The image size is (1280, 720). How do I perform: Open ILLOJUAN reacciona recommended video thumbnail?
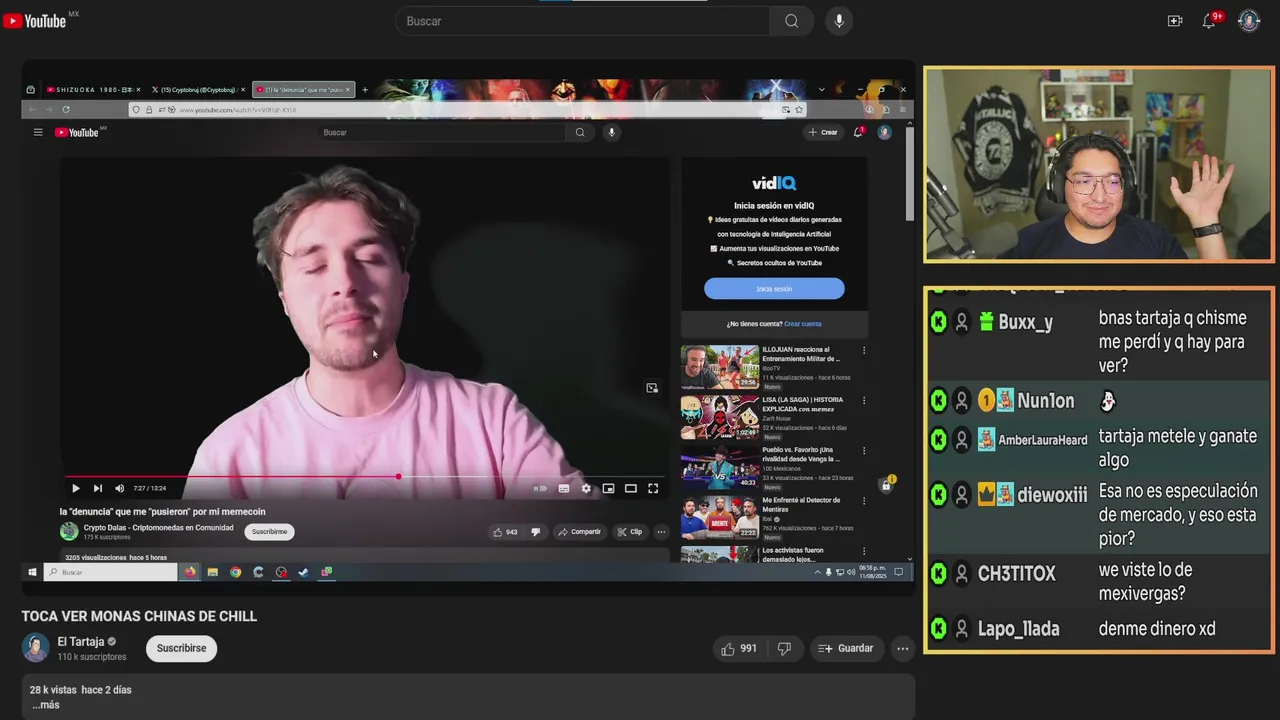coord(720,367)
